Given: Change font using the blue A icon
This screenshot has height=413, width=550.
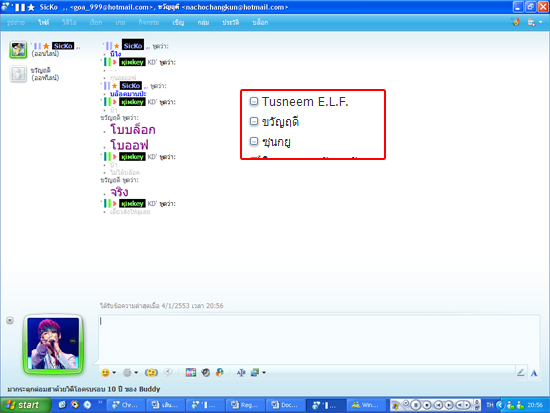Looking at the screenshot, I should coord(534,373).
